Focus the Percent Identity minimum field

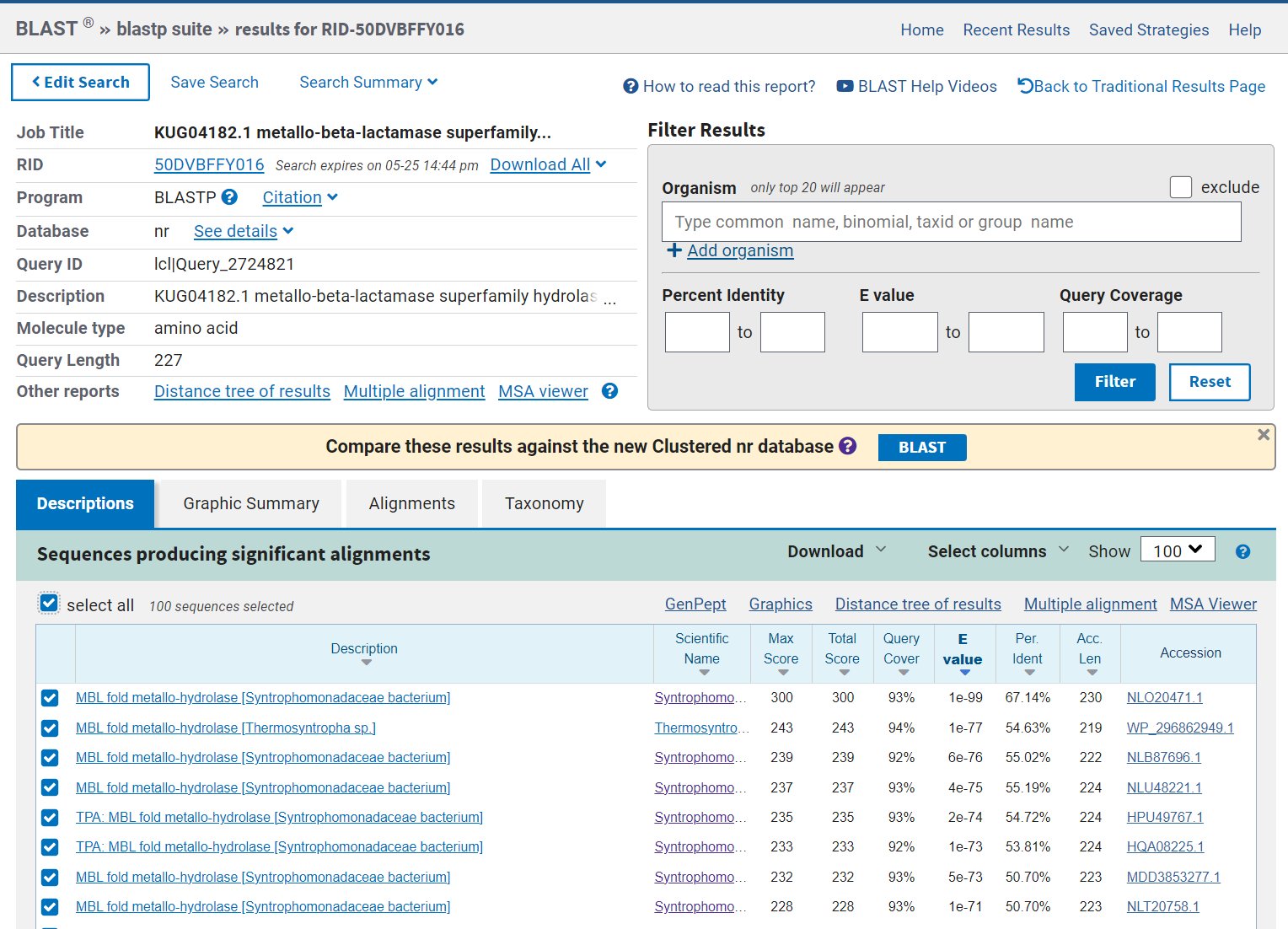[x=697, y=332]
